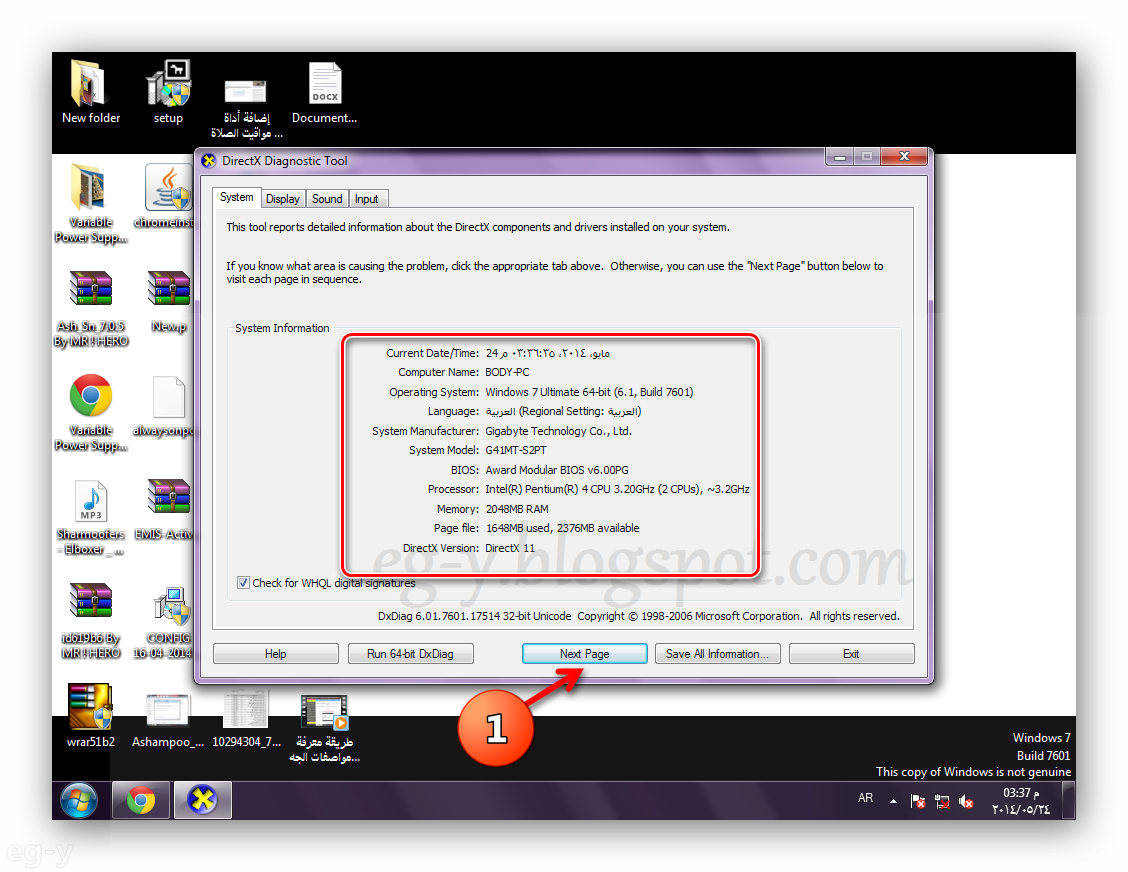This screenshot has height=872, width=1128.
Task: Click the Help button
Action: [276, 653]
